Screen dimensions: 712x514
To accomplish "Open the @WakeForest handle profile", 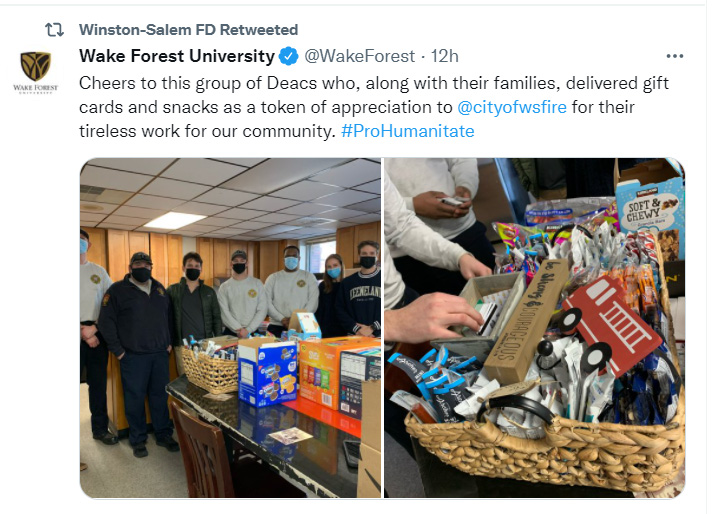I will pyautogui.click(x=359, y=56).
